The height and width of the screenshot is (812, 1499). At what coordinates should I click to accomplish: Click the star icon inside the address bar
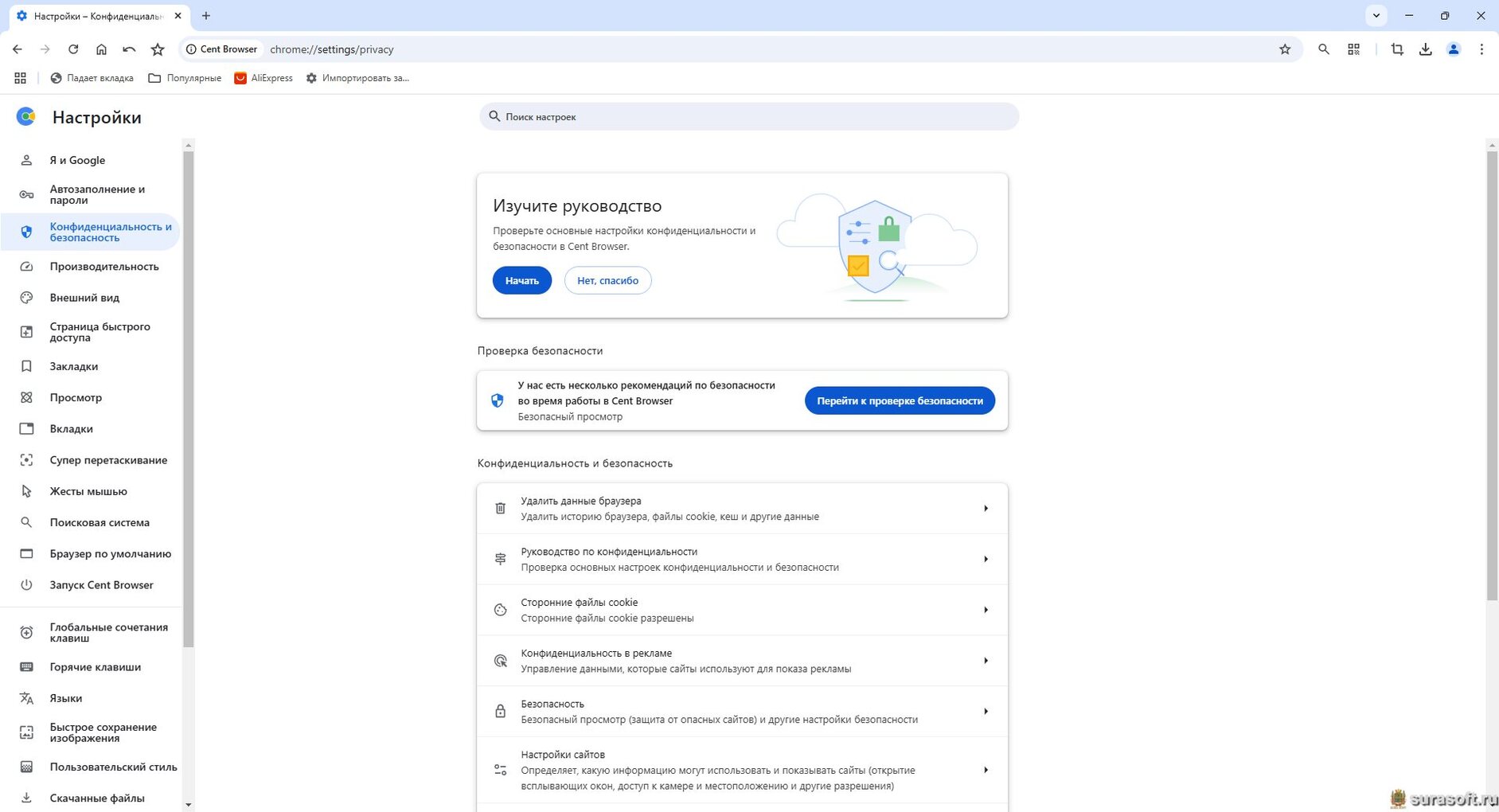pyautogui.click(x=1285, y=49)
